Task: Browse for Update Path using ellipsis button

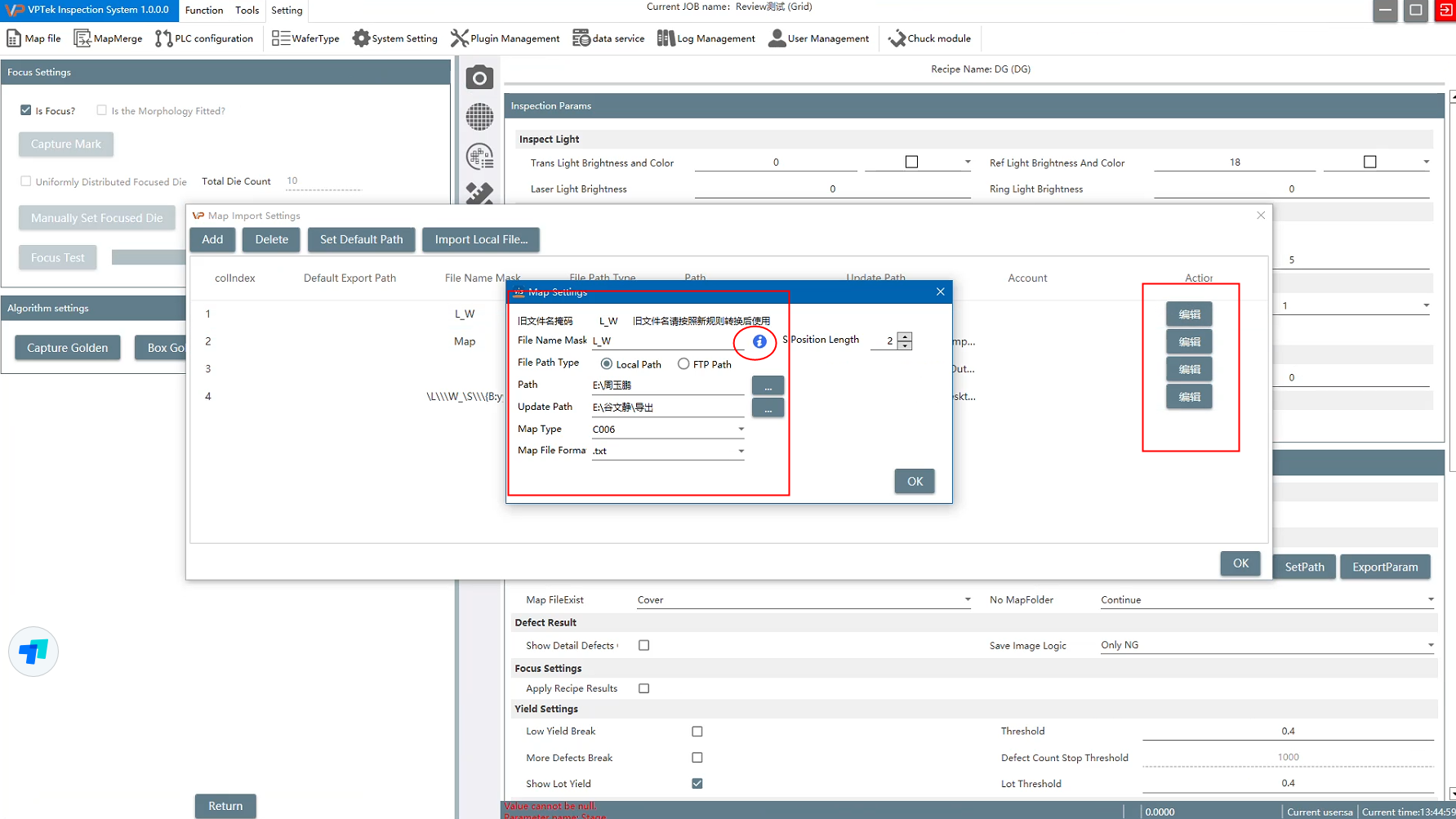Action: point(768,407)
